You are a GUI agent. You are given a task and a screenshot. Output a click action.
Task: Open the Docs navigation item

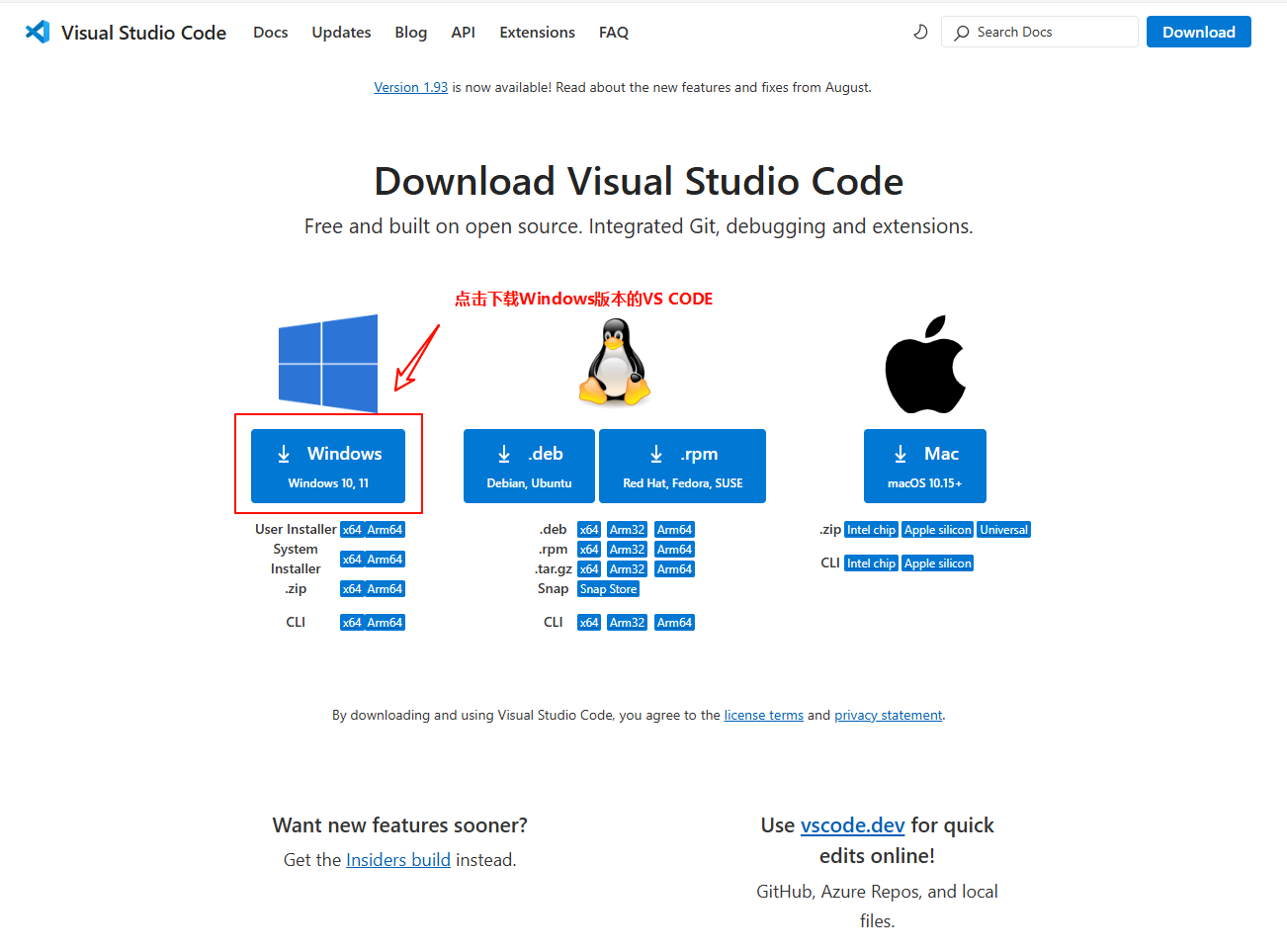(270, 32)
